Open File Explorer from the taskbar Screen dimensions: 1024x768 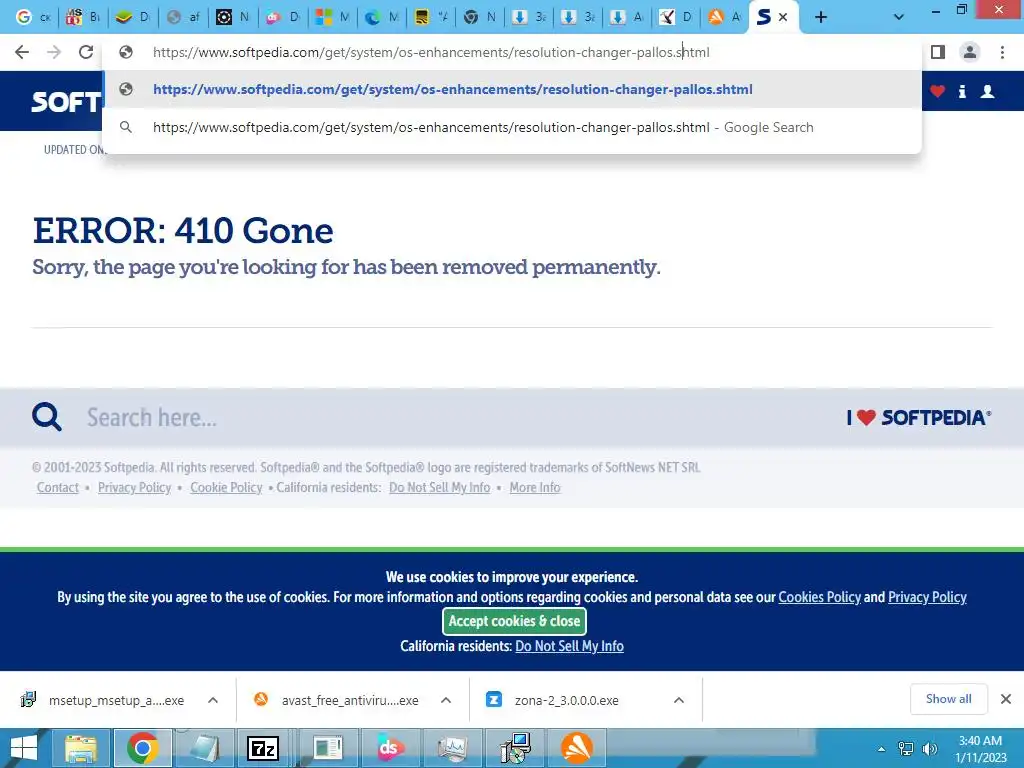tap(81, 748)
